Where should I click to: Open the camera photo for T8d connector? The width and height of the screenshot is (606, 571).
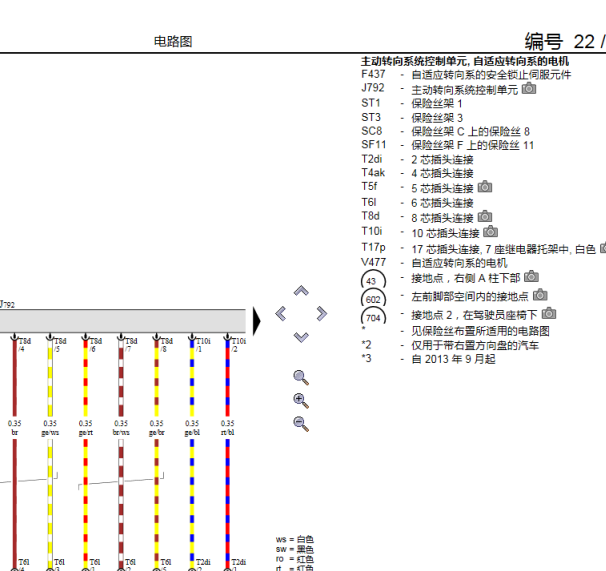click(x=485, y=216)
